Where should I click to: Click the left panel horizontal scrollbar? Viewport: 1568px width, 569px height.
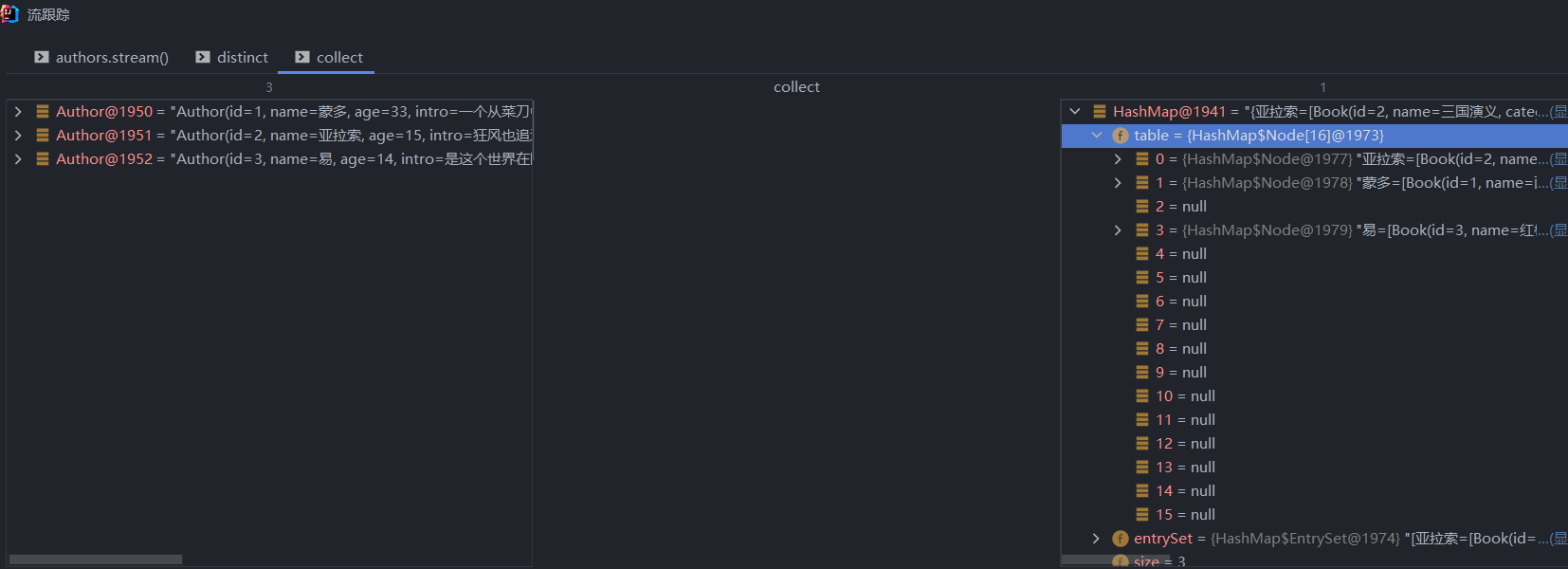click(95, 560)
